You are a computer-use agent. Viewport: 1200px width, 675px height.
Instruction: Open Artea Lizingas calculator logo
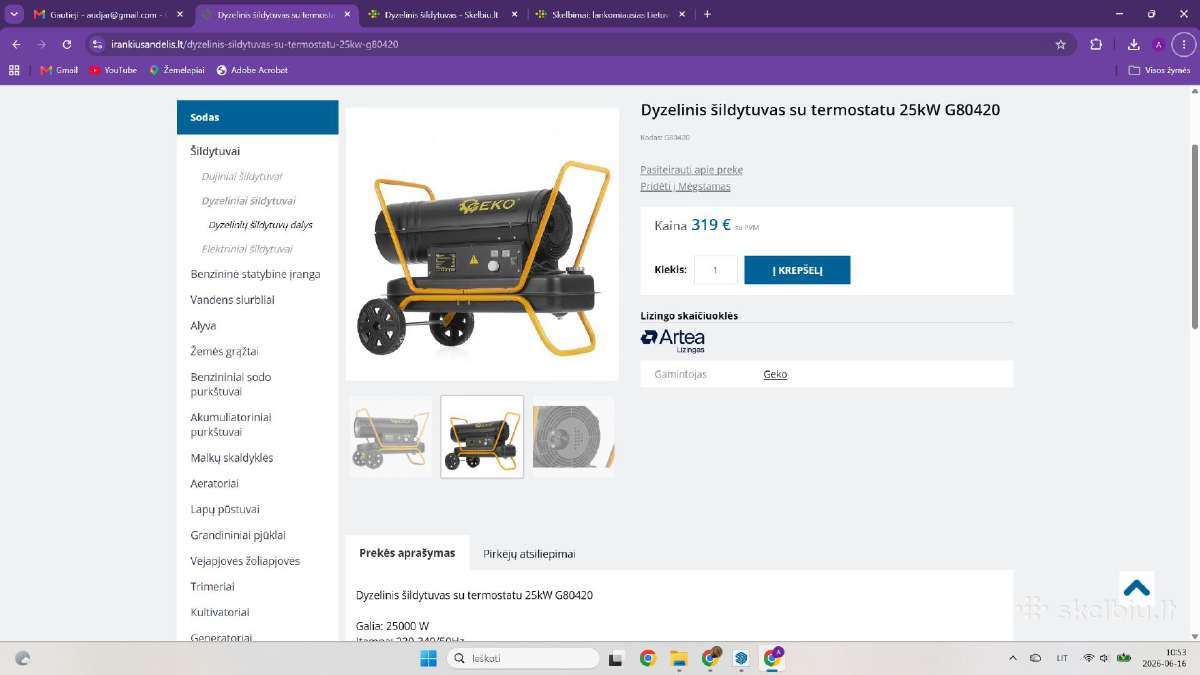[x=673, y=341]
